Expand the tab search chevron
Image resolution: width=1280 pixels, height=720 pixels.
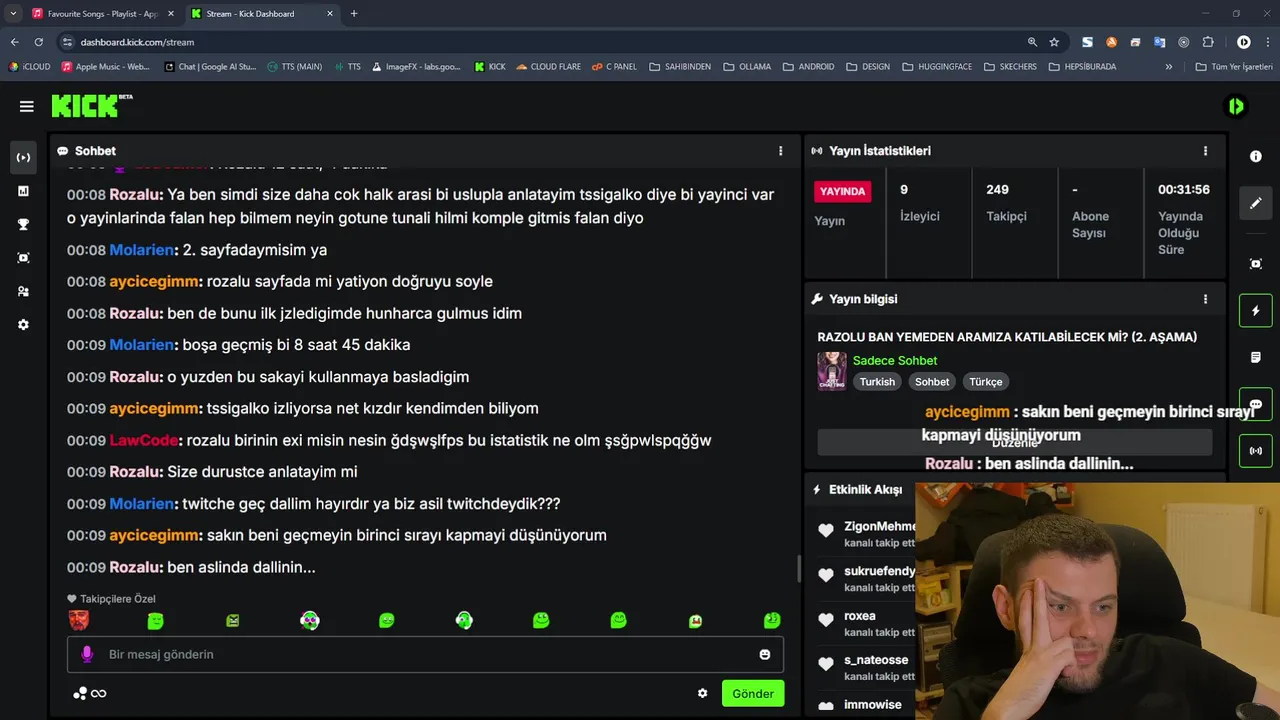[13, 14]
